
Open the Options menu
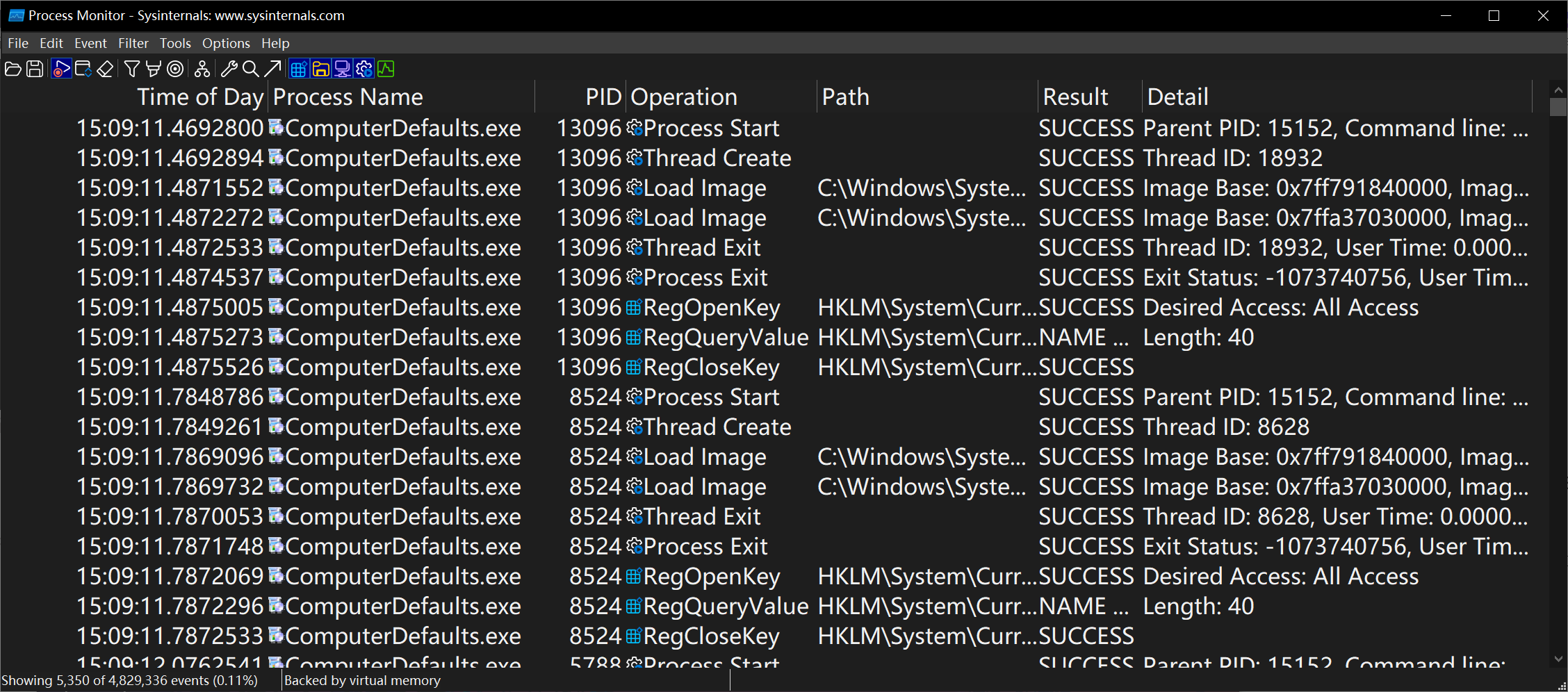226,43
